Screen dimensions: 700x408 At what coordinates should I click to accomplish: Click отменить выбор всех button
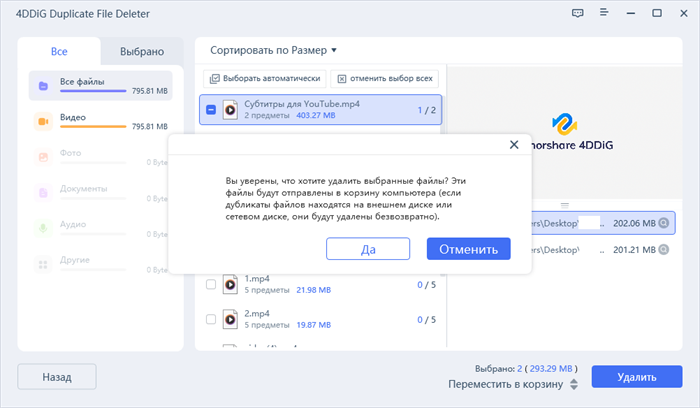[x=384, y=79]
